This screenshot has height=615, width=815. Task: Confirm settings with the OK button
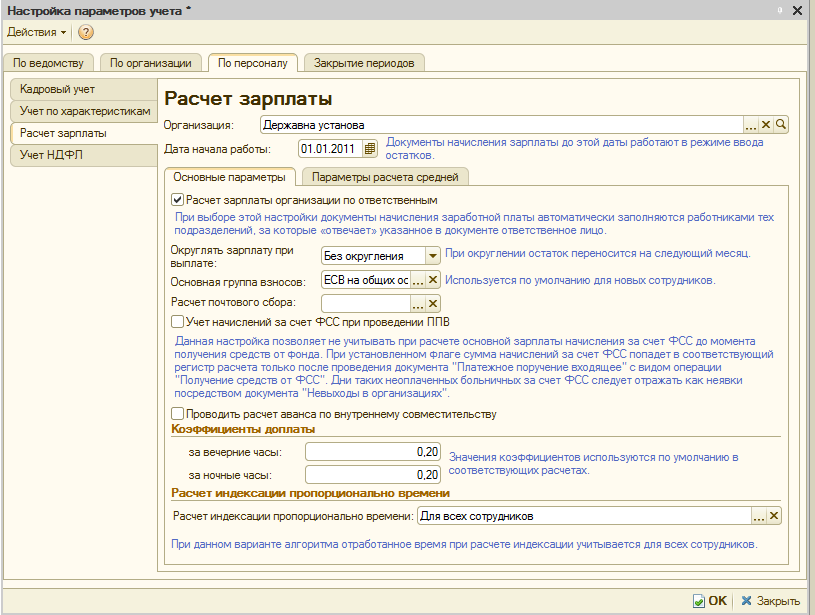[x=711, y=600]
